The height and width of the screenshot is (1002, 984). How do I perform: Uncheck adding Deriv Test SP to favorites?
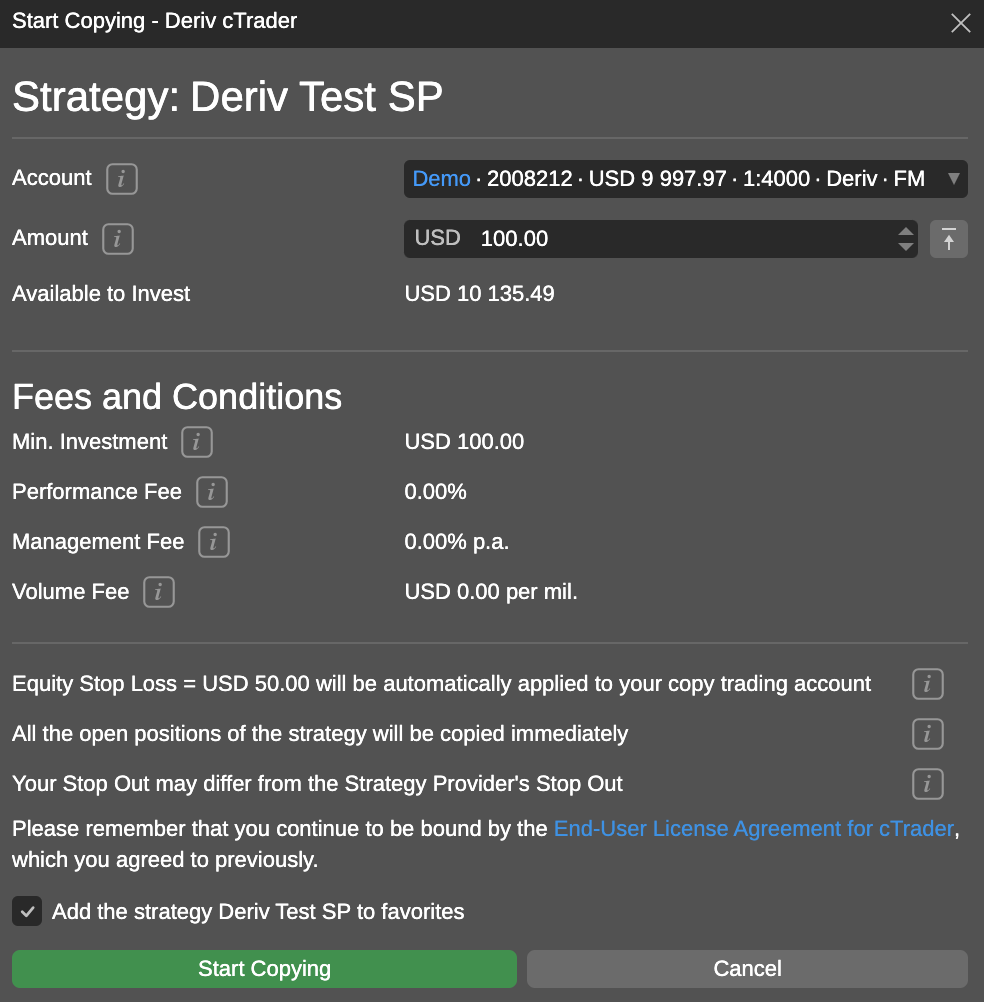(x=26, y=911)
